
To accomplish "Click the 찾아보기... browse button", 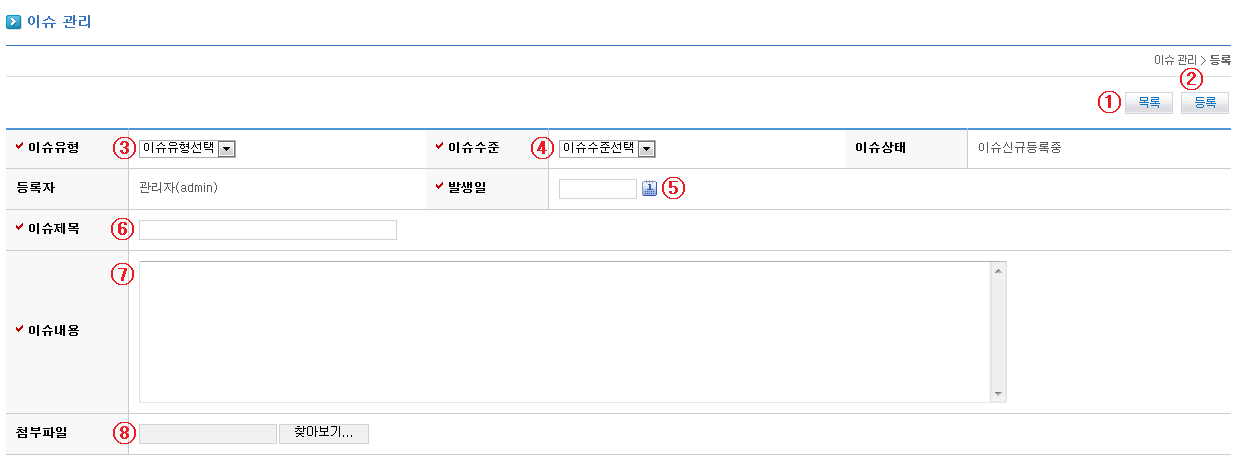I will 324,433.
